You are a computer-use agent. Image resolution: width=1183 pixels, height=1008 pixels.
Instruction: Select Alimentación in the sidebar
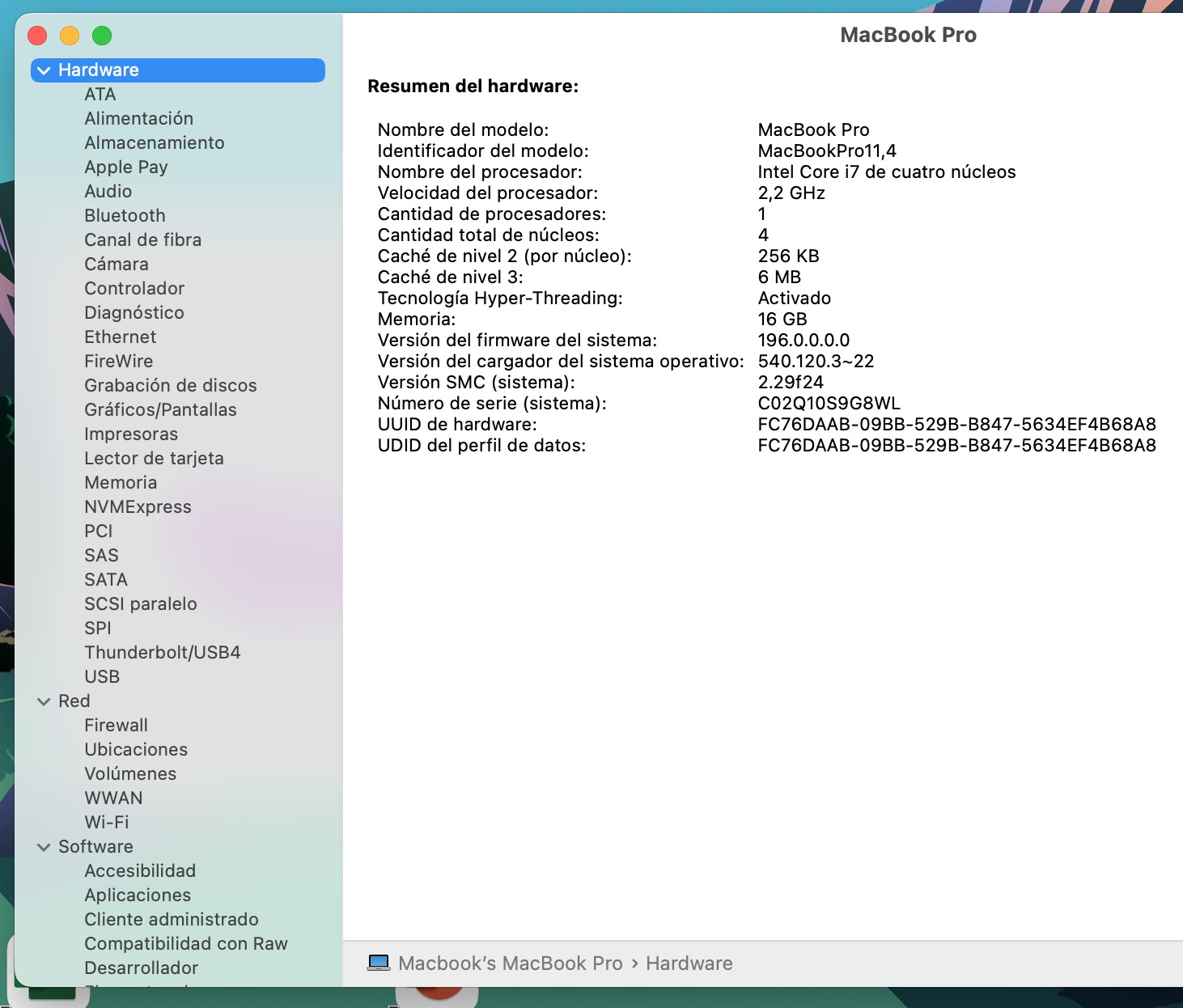pyautogui.click(x=138, y=118)
